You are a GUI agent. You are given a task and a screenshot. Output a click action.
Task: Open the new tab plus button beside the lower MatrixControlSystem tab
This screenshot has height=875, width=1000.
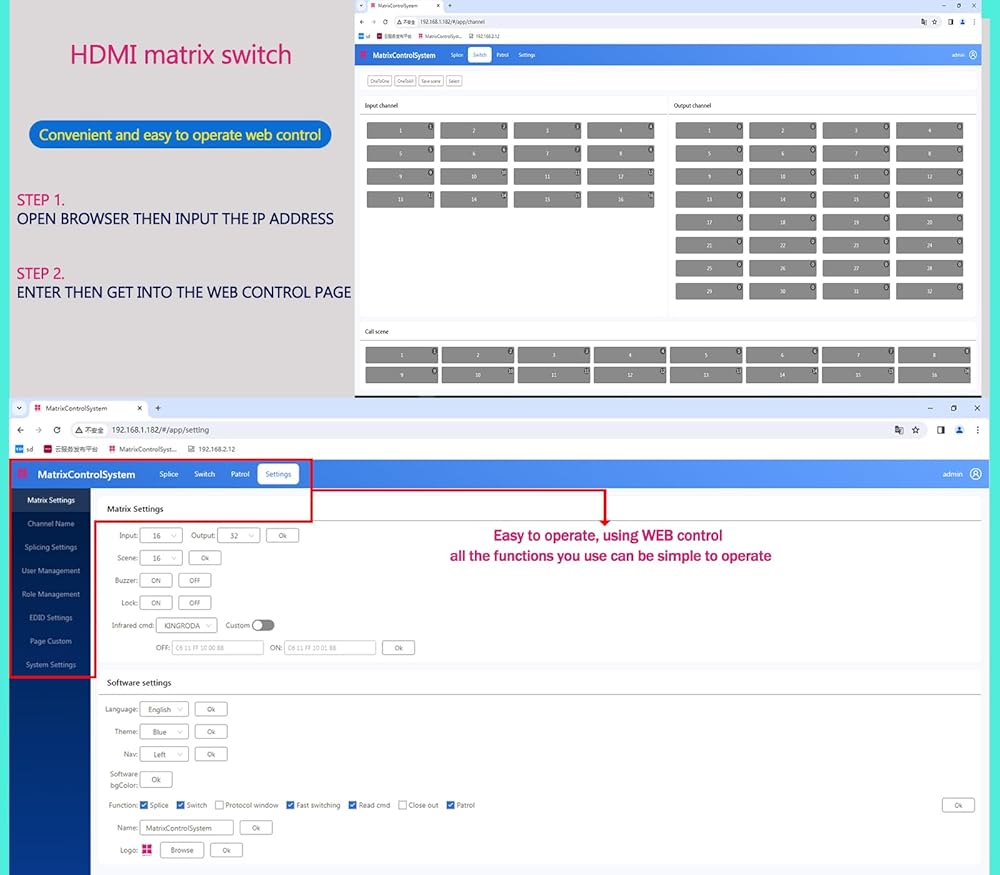[x=157, y=408]
